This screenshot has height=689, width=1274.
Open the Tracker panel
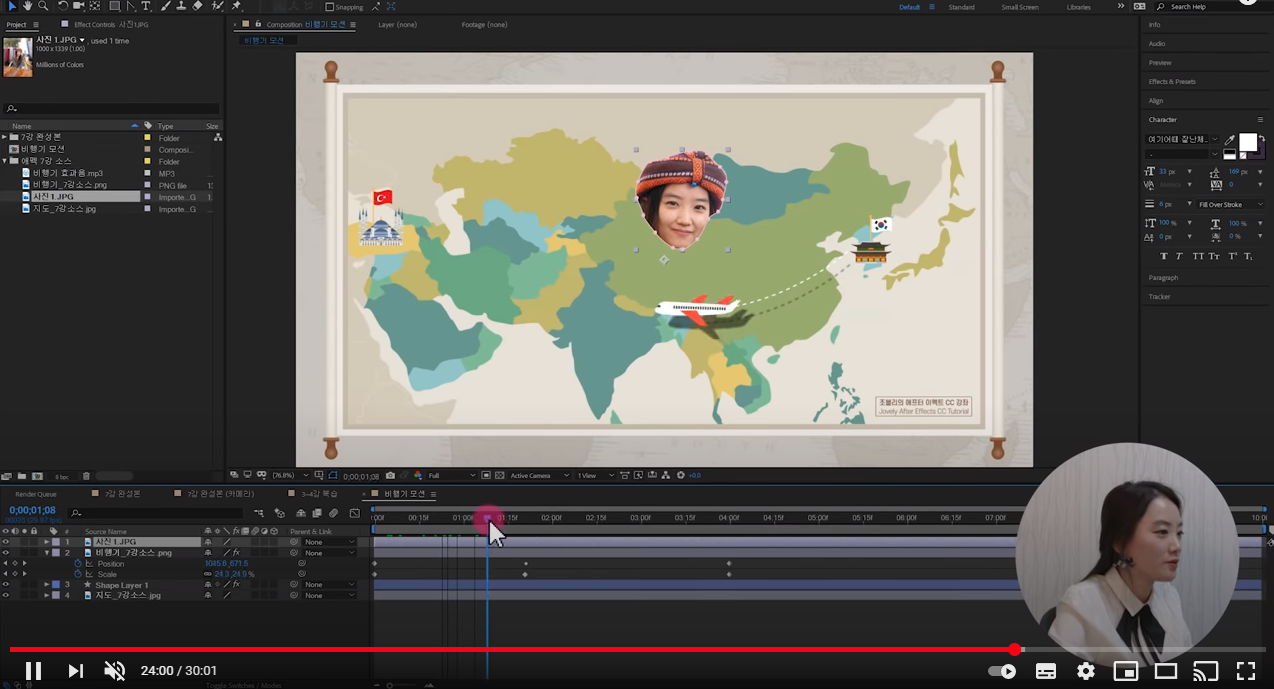click(x=1159, y=297)
